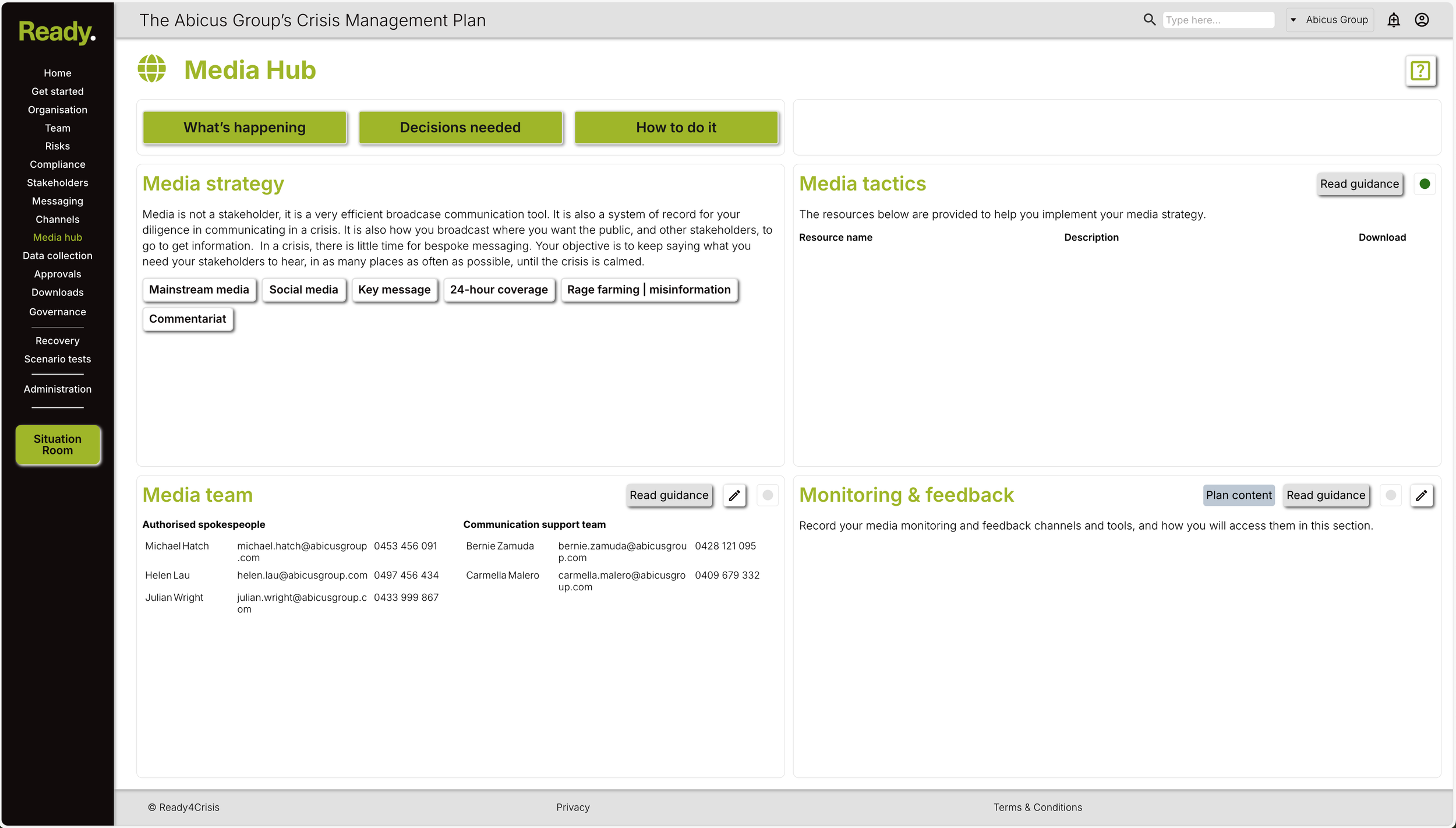Expand the Rage farming | misinformation topic
The width and height of the screenshot is (1456, 828).
coord(649,290)
